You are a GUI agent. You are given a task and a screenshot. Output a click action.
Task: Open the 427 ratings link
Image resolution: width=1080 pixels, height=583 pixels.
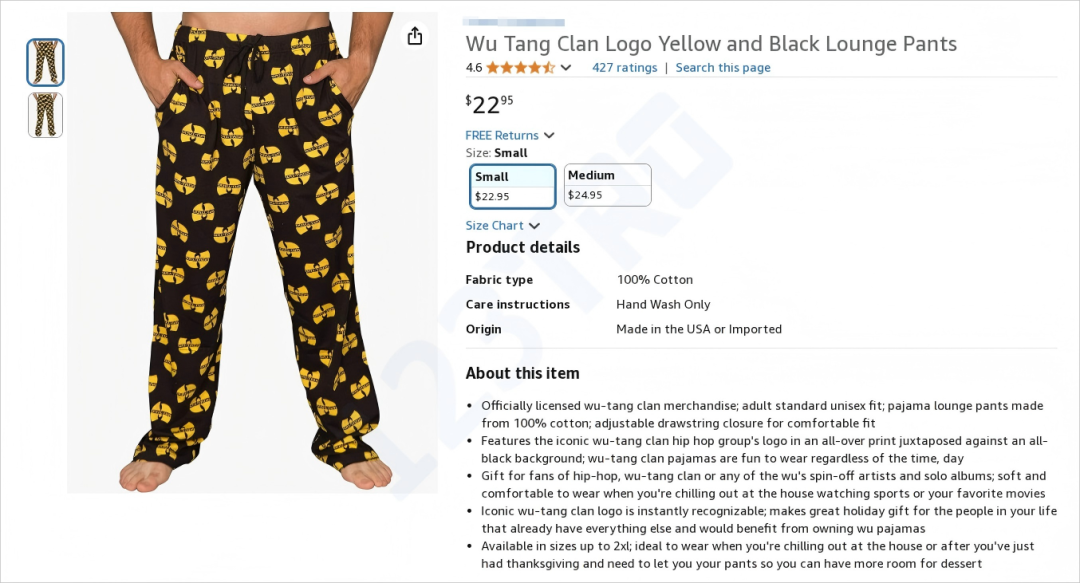[625, 68]
